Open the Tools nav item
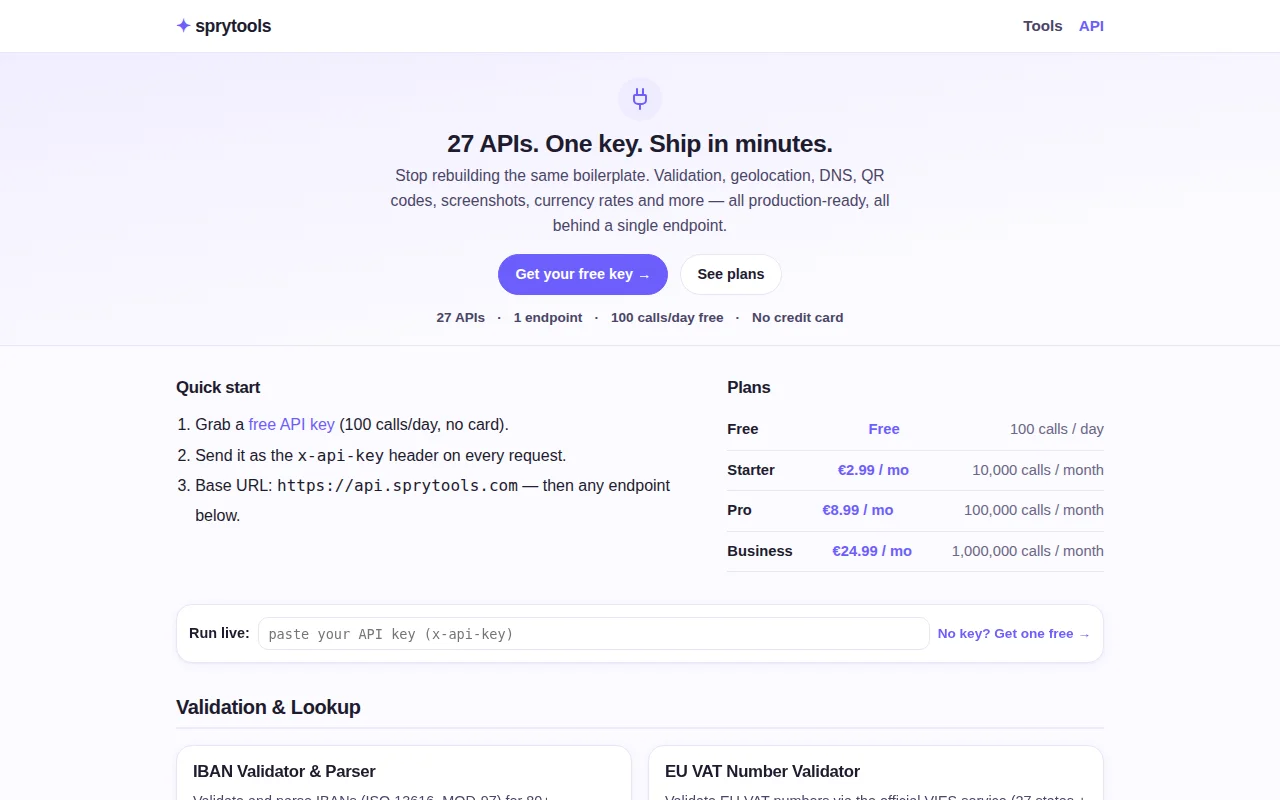1280x800 pixels. click(x=1042, y=26)
